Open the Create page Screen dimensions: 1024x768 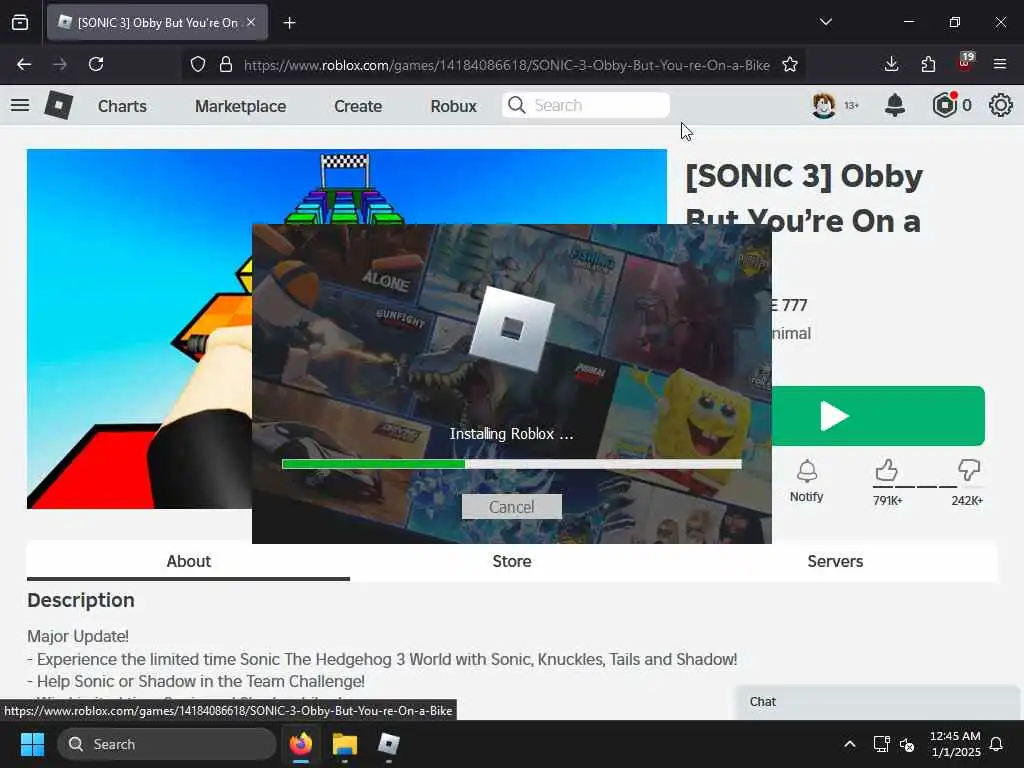[358, 106]
